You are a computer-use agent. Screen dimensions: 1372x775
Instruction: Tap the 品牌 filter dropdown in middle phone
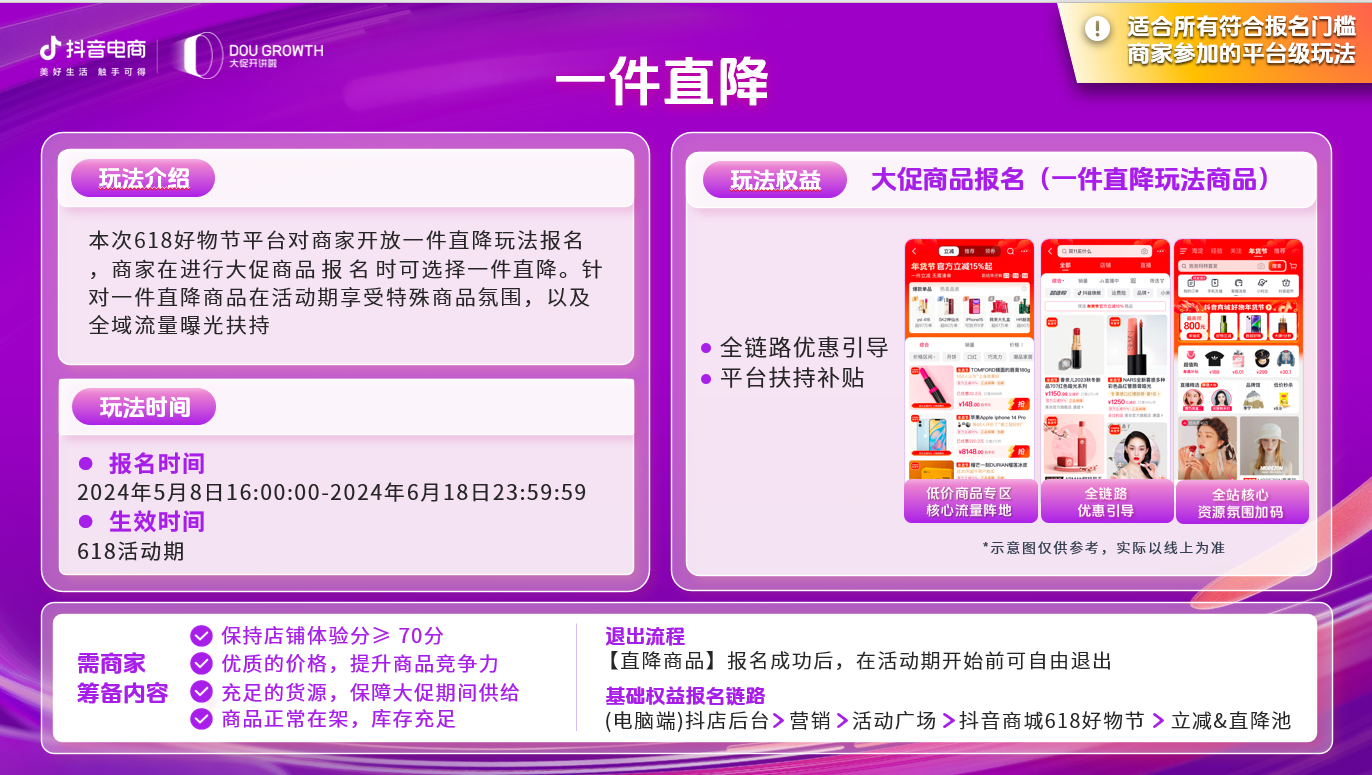[x=1143, y=293]
